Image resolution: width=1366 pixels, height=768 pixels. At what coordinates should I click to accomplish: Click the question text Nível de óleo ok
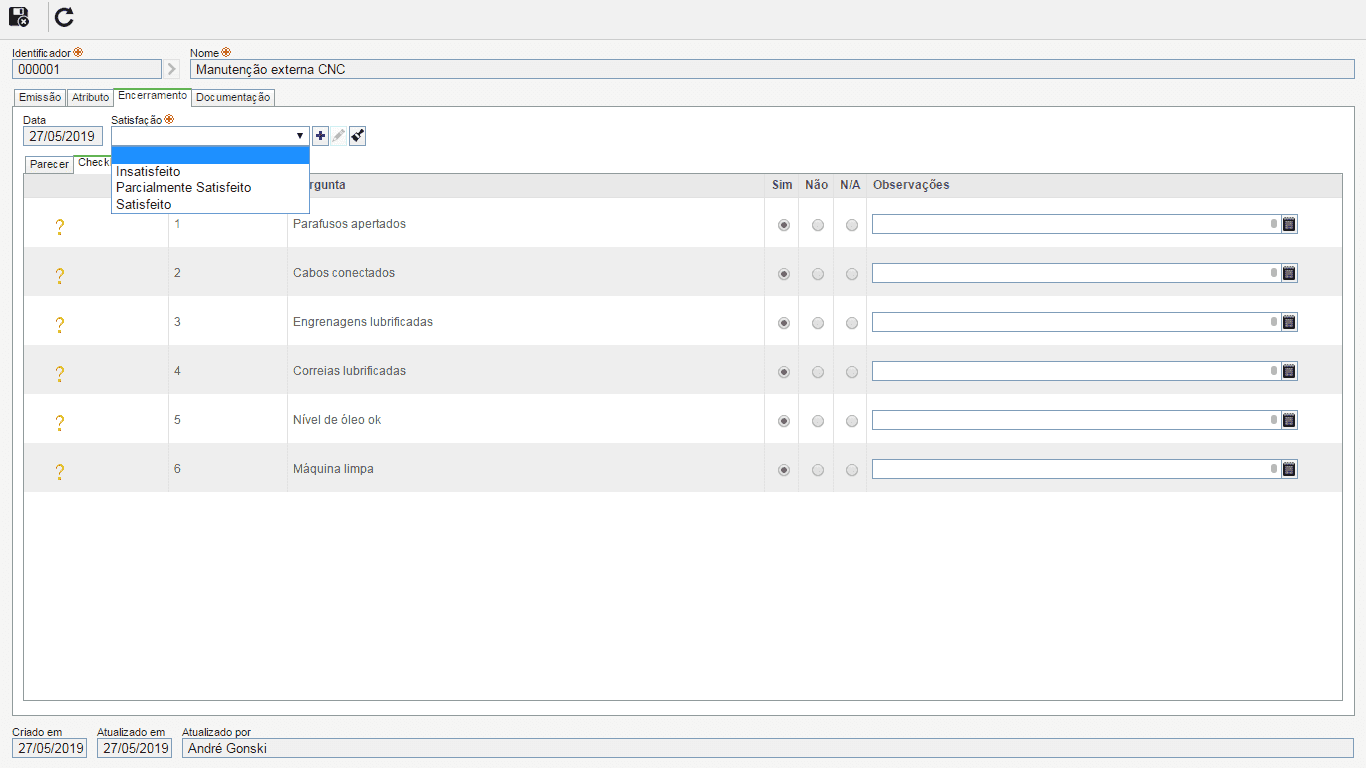tap(337, 420)
